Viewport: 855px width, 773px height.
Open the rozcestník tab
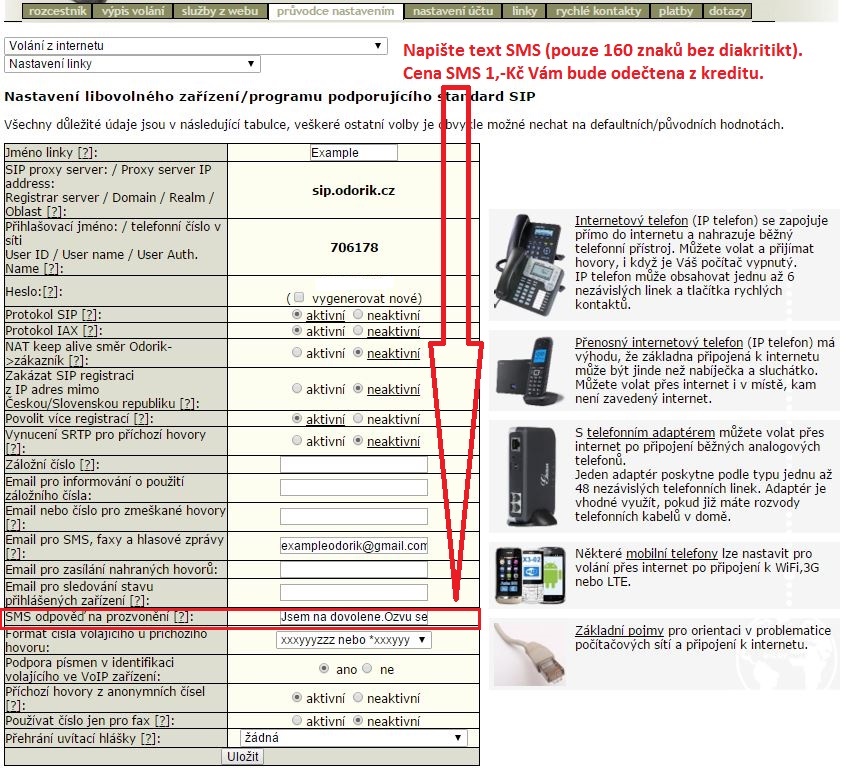(x=57, y=11)
